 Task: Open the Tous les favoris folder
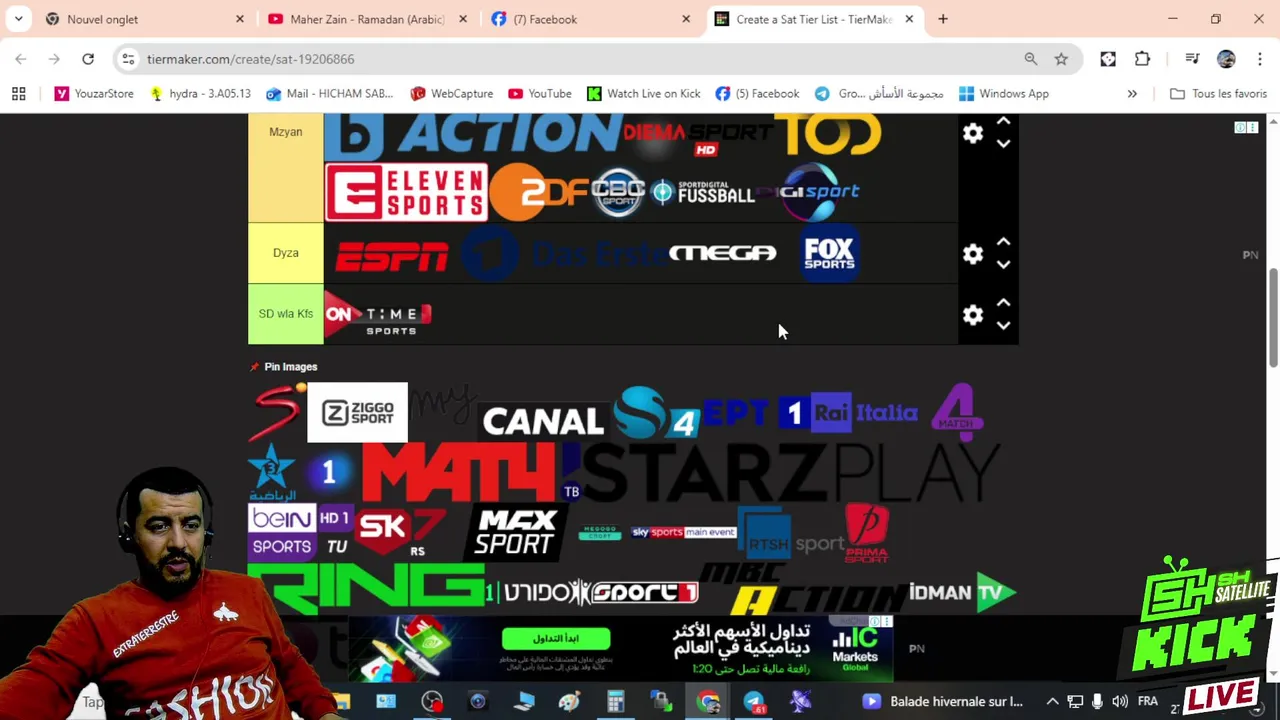1218,93
